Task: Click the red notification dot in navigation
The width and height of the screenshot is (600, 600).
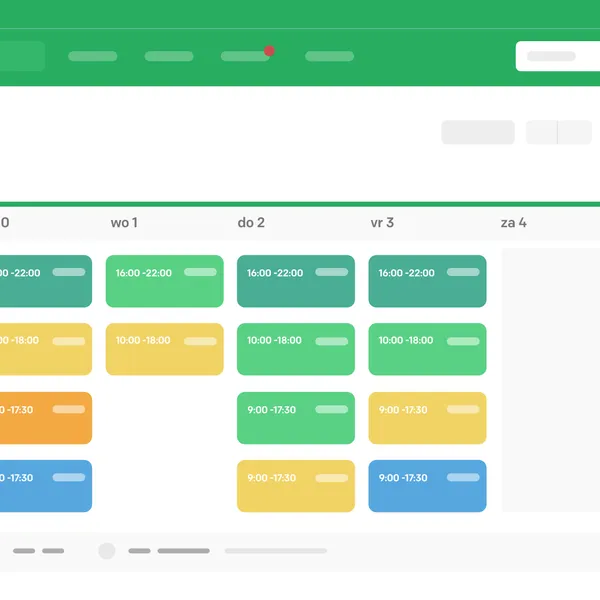Action: (269, 50)
